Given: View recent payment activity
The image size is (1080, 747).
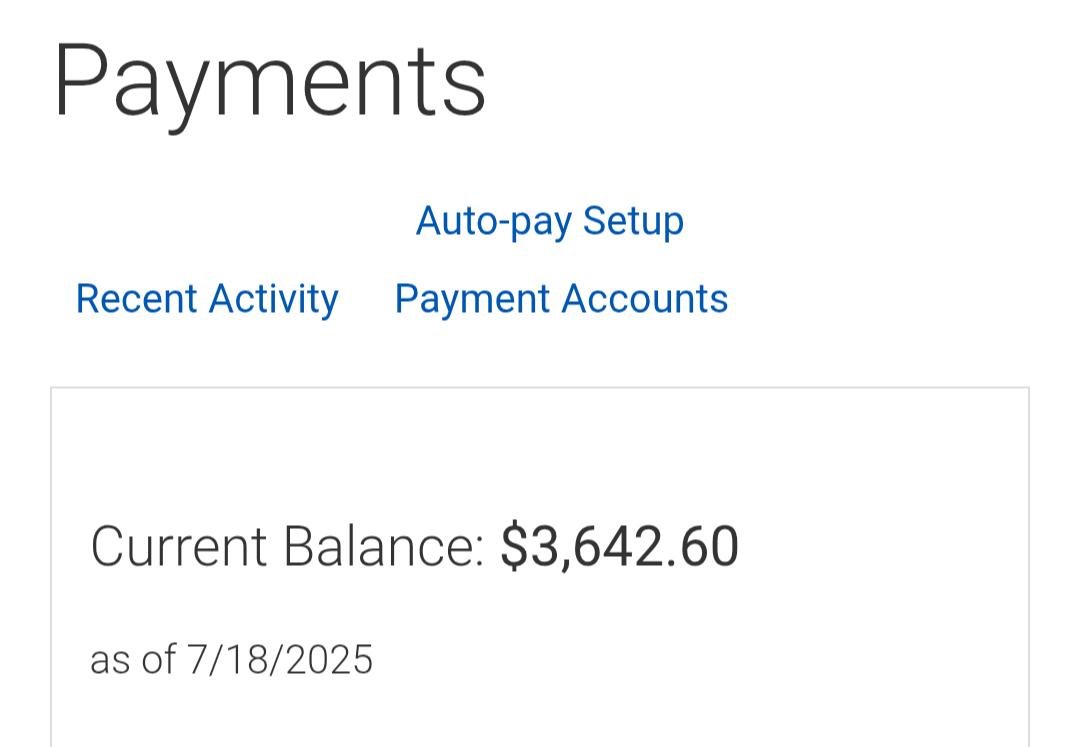Looking at the screenshot, I should coord(207,299).
